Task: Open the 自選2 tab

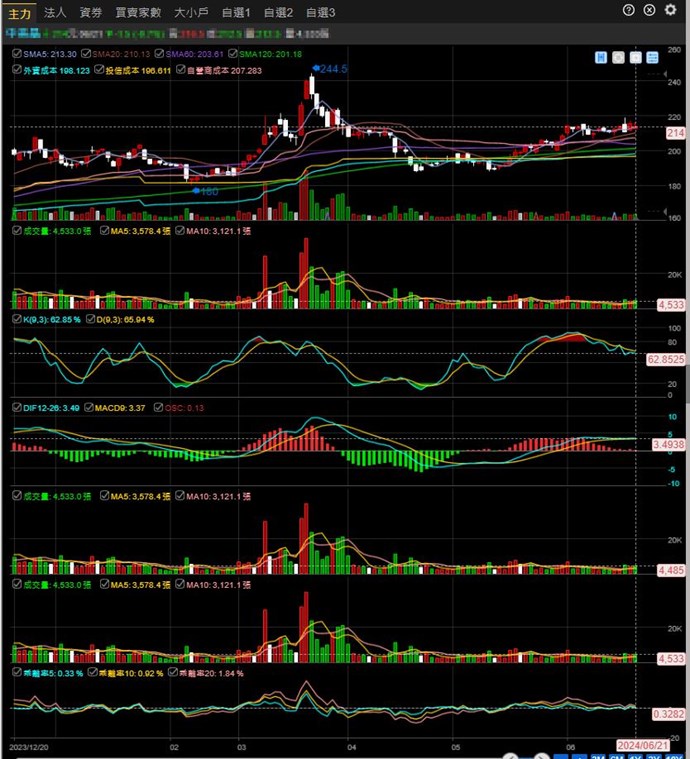Action: [278, 13]
